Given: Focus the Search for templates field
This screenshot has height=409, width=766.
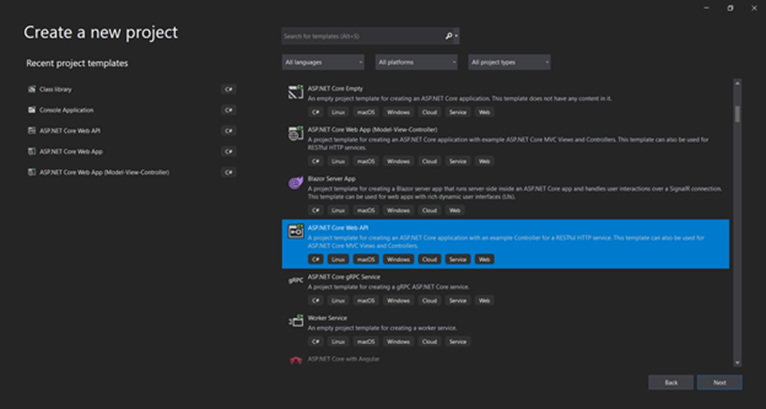Looking at the screenshot, I should click(x=362, y=36).
